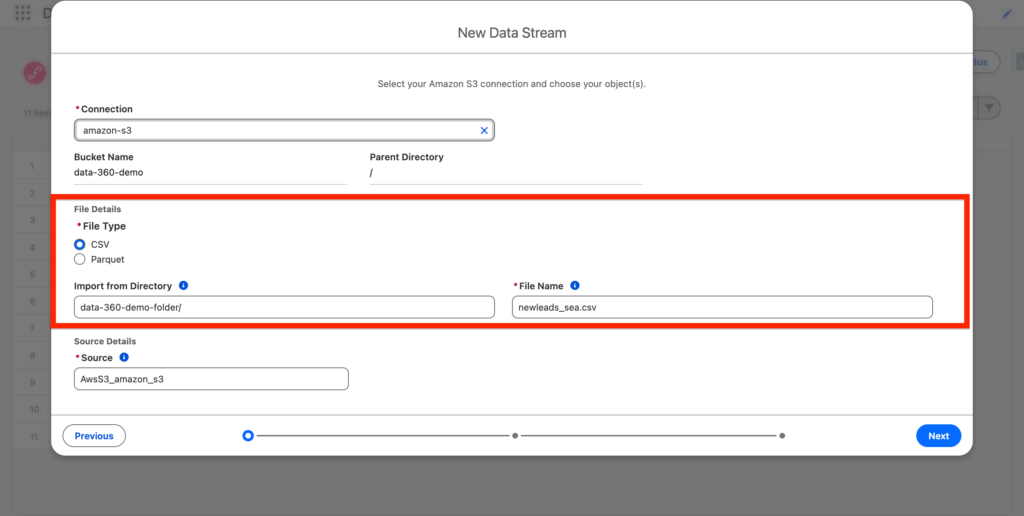Go to Next step

[x=938, y=436]
